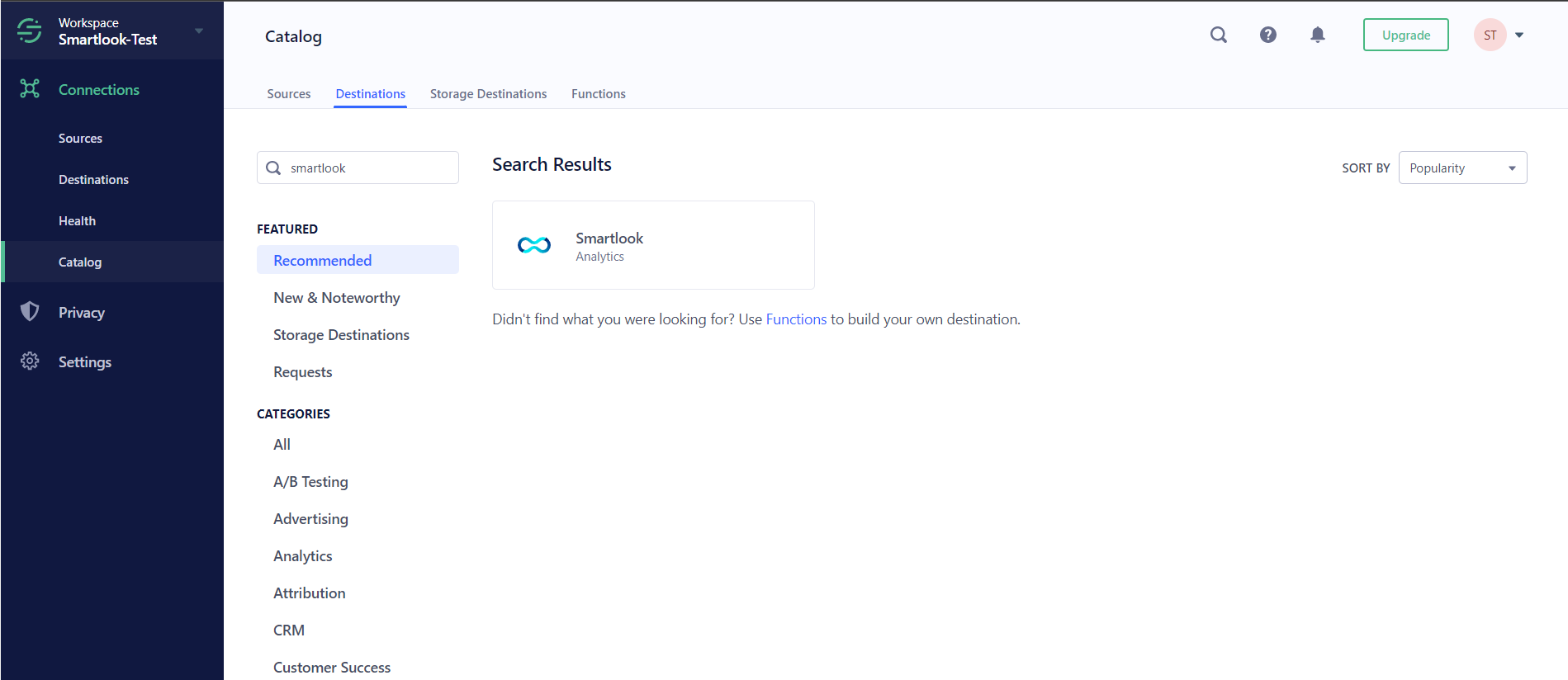
Task: Open the notifications bell
Action: point(1318,35)
